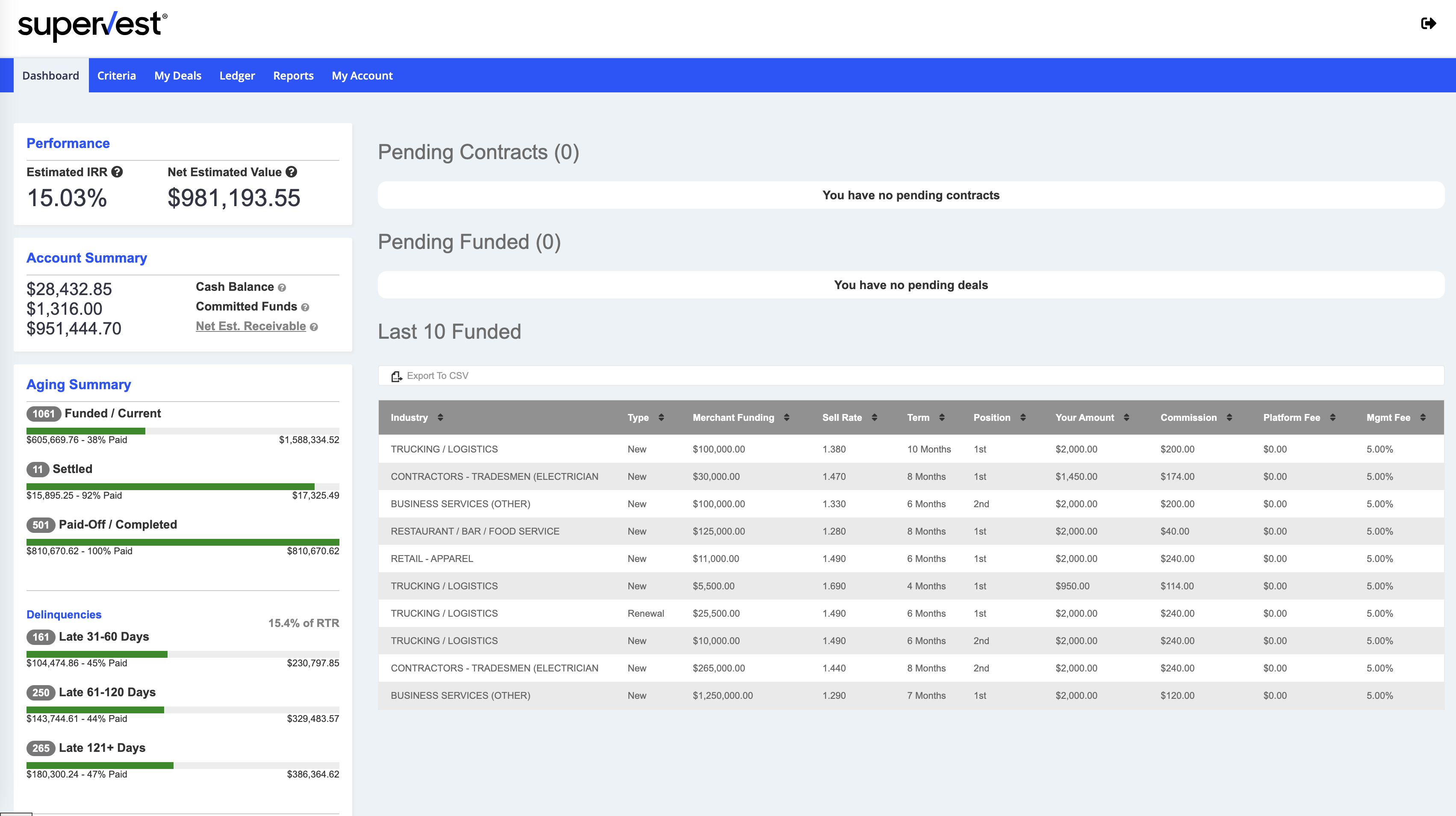Click the Supervest logo
Image resolution: width=1456 pixels, height=816 pixels.
coord(92,26)
